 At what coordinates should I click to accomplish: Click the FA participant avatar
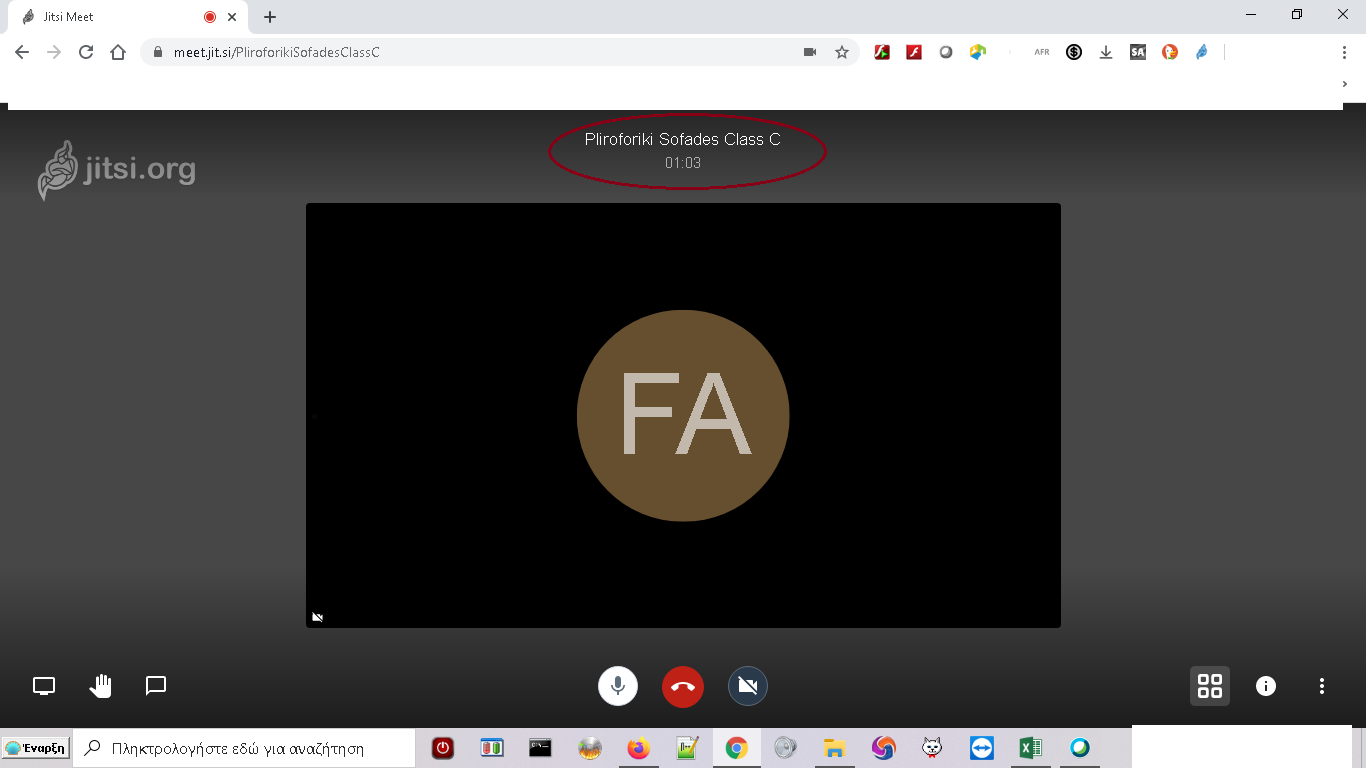[x=683, y=415]
